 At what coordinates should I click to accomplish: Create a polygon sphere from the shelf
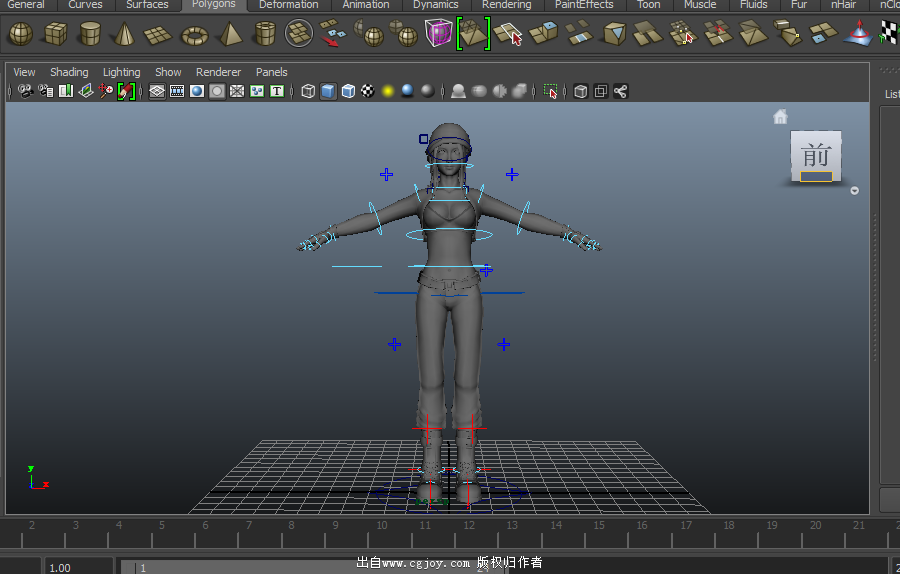[21, 33]
